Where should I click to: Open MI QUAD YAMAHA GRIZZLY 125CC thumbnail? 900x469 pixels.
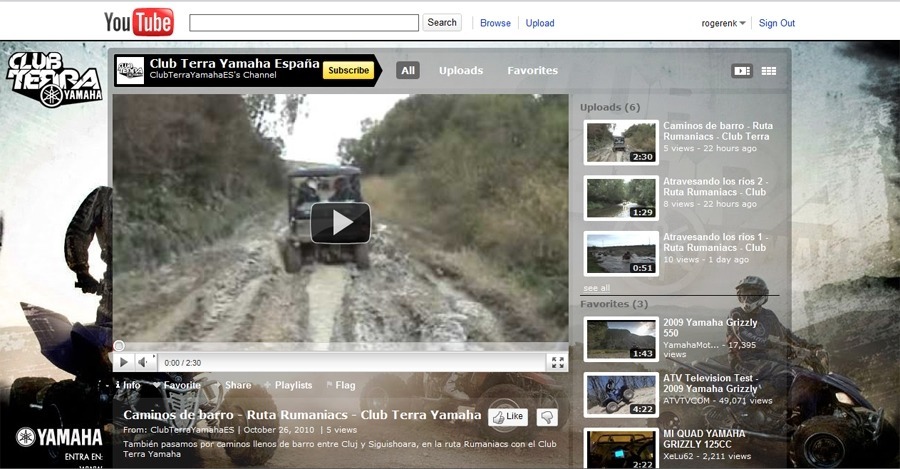coord(620,448)
